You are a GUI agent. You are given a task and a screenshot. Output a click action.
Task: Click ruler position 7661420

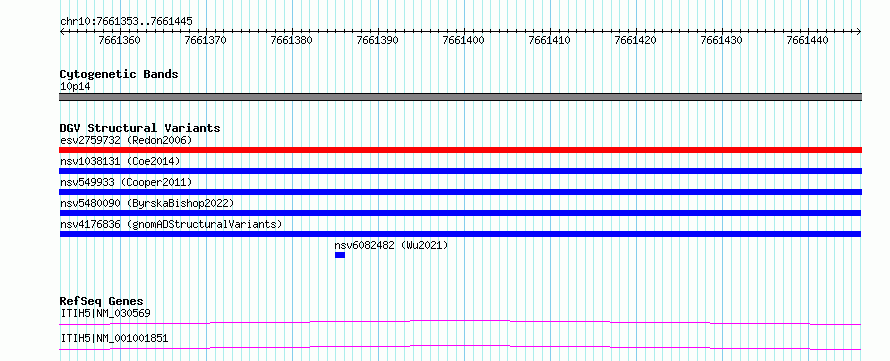[x=636, y=40]
